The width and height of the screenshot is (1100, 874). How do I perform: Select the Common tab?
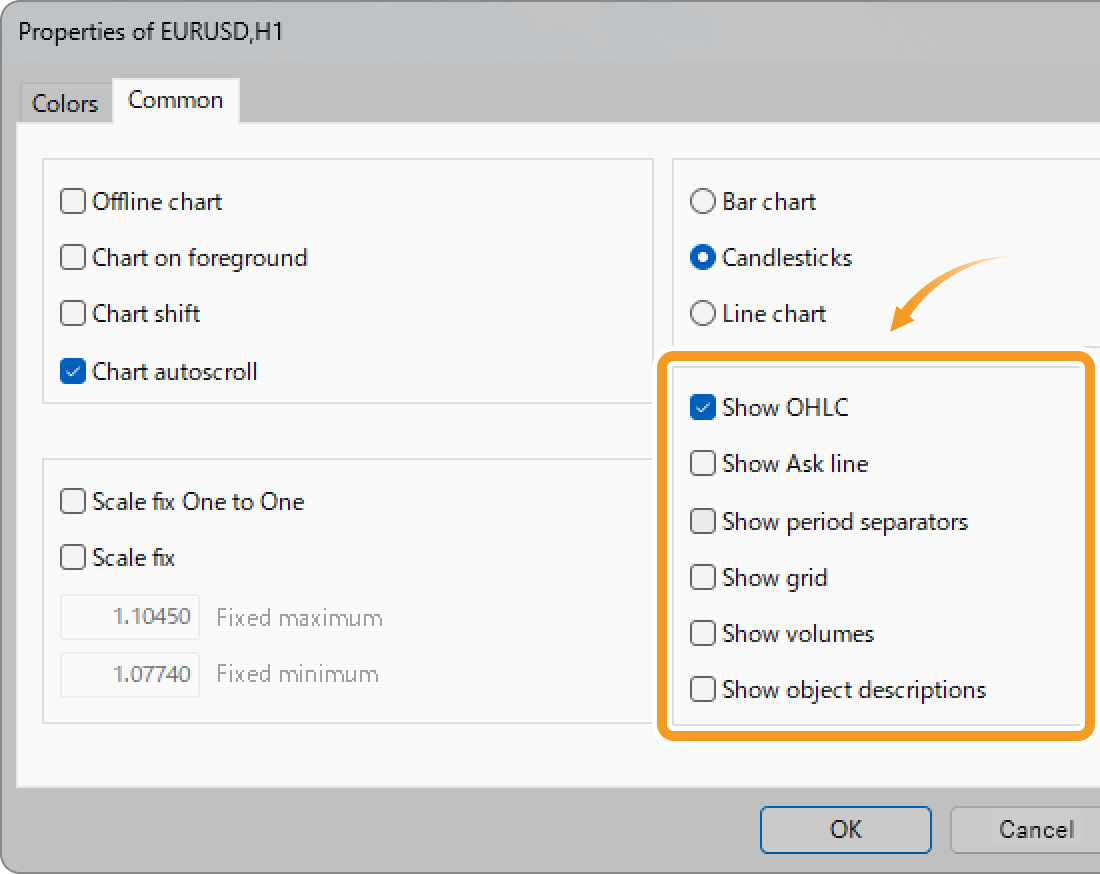tap(175, 100)
